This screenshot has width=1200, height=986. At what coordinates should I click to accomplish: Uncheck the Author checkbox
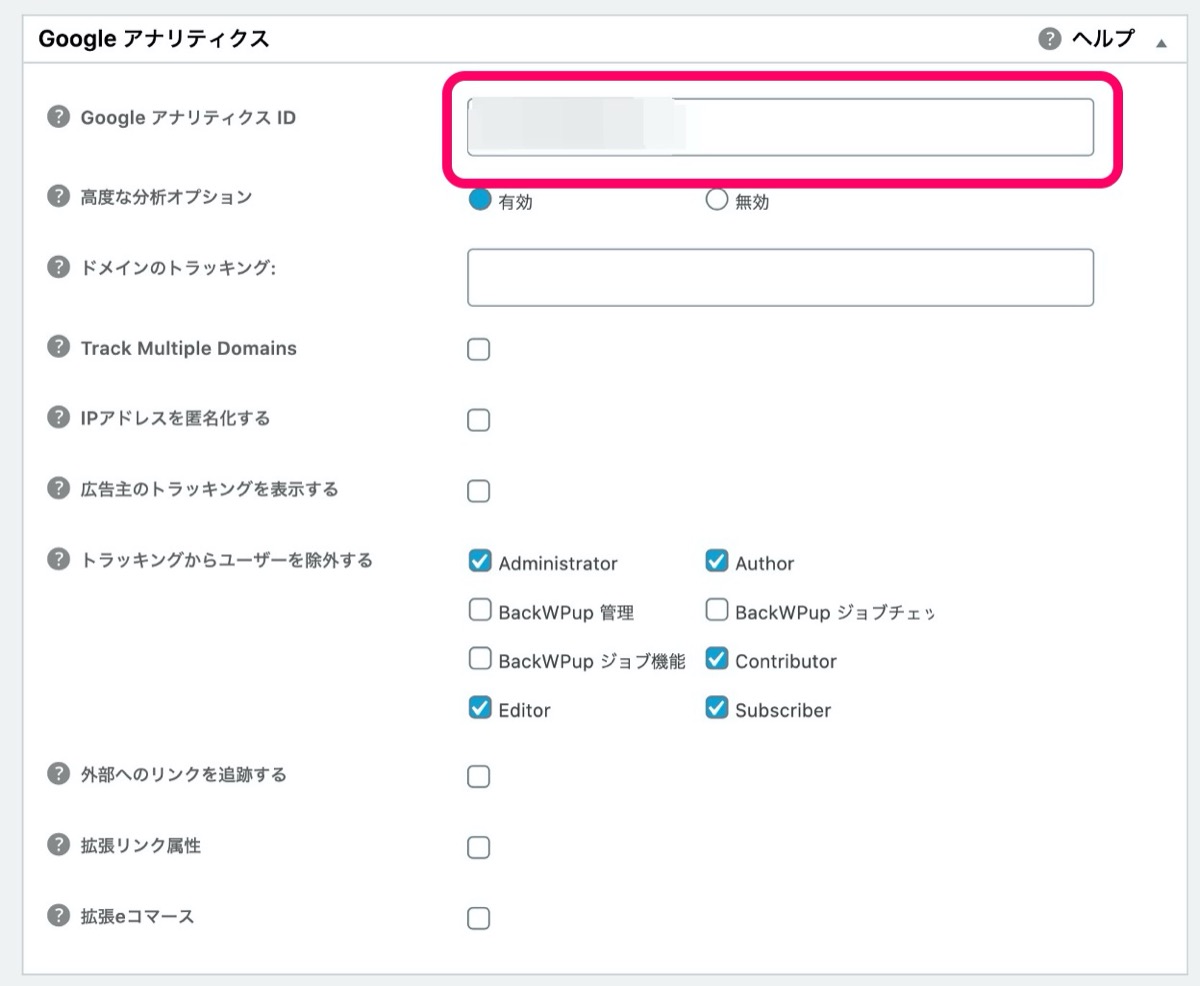click(716, 561)
